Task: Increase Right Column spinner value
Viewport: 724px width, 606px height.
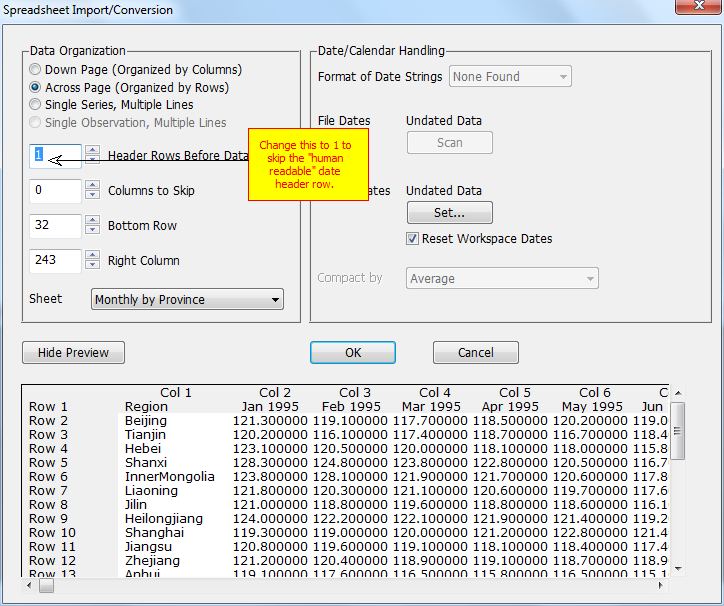Action: pos(92,255)
